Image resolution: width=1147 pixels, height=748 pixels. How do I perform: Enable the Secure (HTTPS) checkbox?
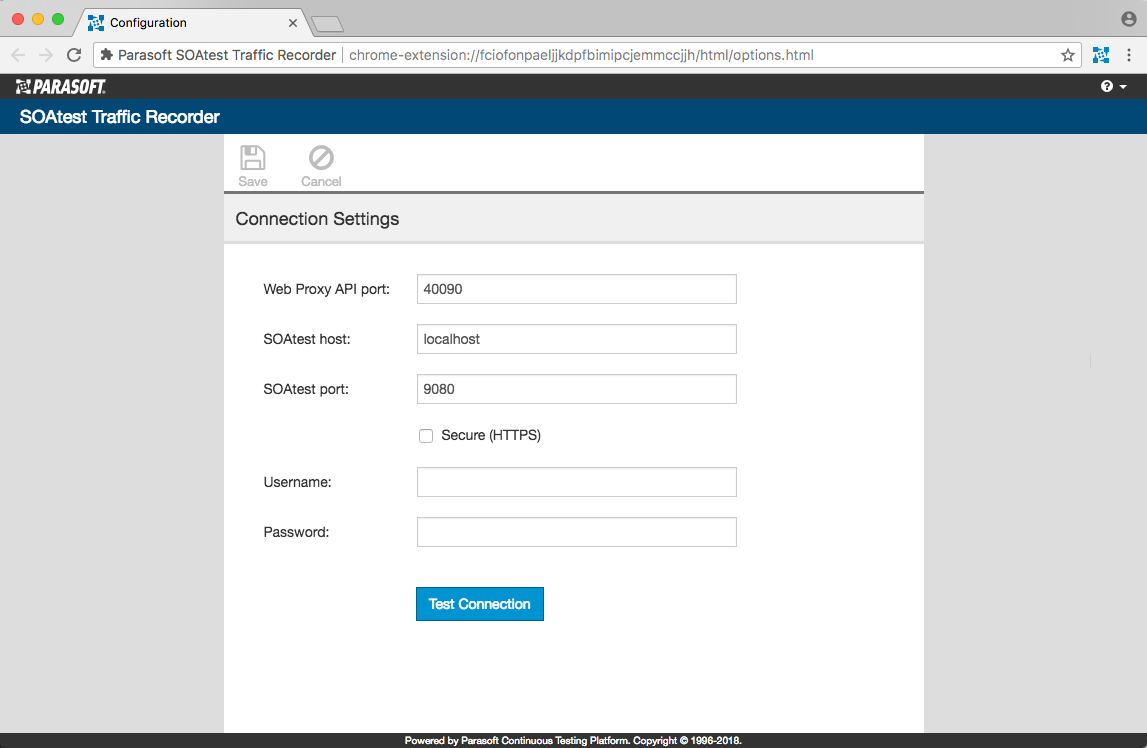(426, 436)
